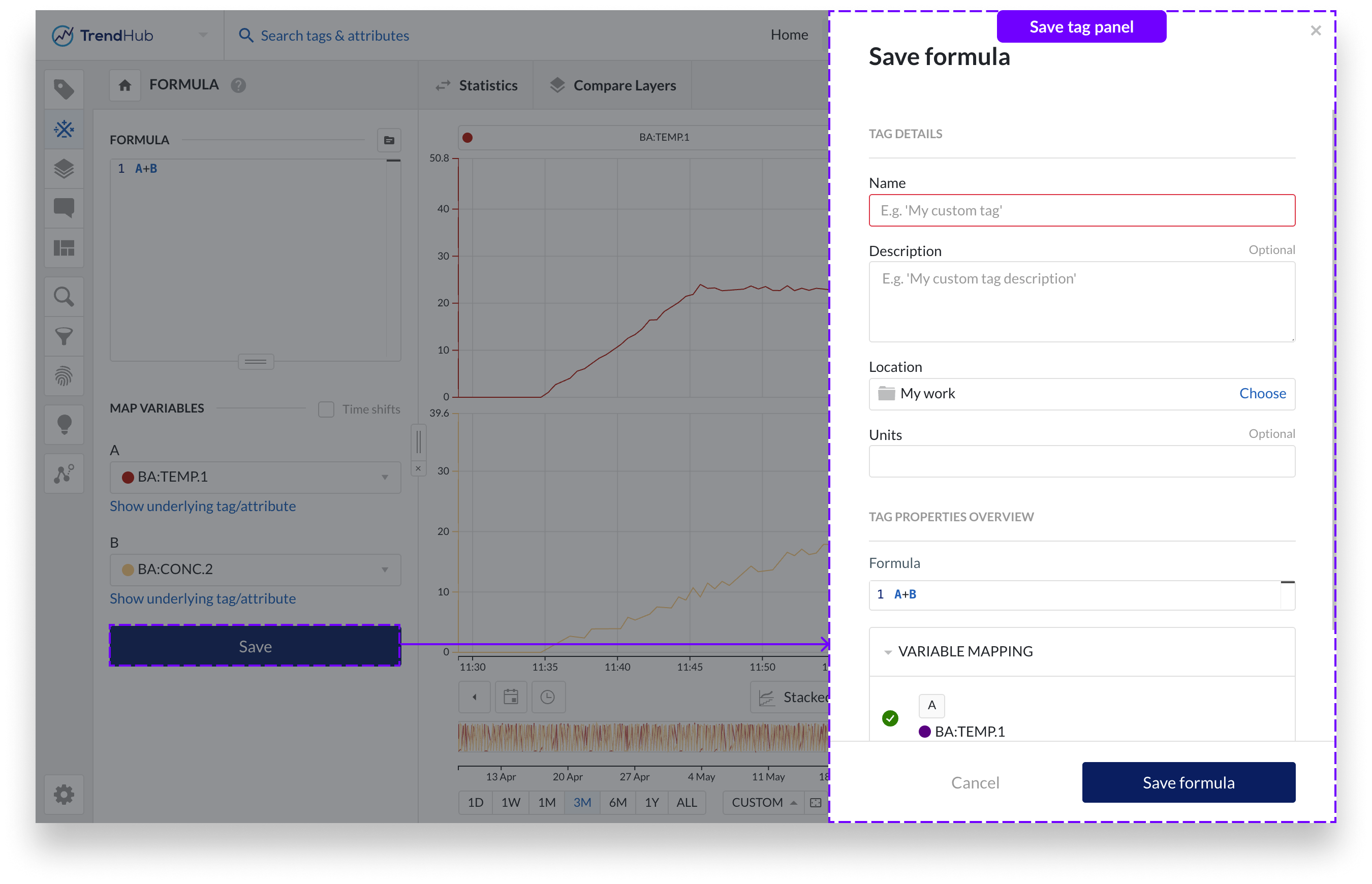Open the tag builder sidebar icon
Image resolution: width=1372 pixels, height=884 pixels.
[x=64, y=129]
